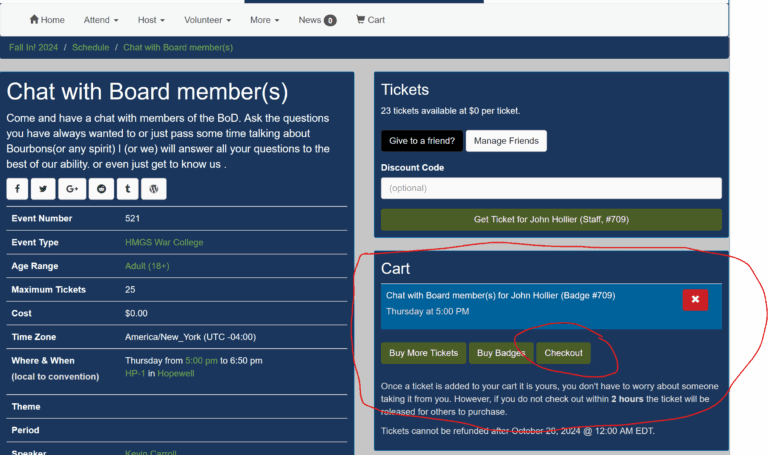Share event on Tumblr
The height and width of the screenshot is (455, 768).
[x=127, y=189]
